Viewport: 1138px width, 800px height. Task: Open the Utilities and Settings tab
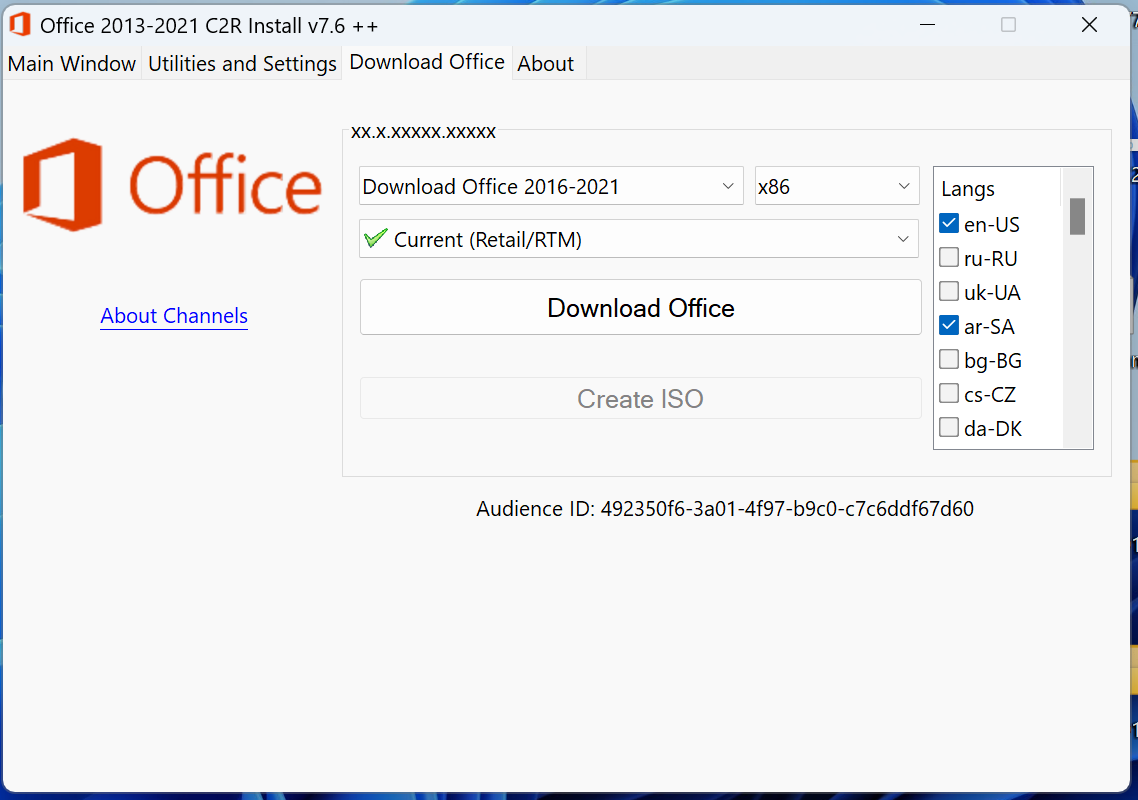pyautogui.click(x=242, y=64)
